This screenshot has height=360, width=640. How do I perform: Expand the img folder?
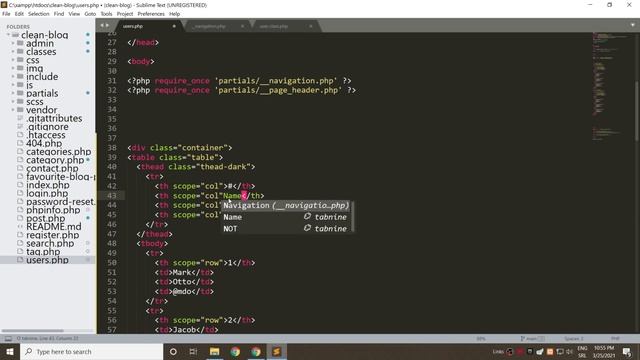coord(13,69)
